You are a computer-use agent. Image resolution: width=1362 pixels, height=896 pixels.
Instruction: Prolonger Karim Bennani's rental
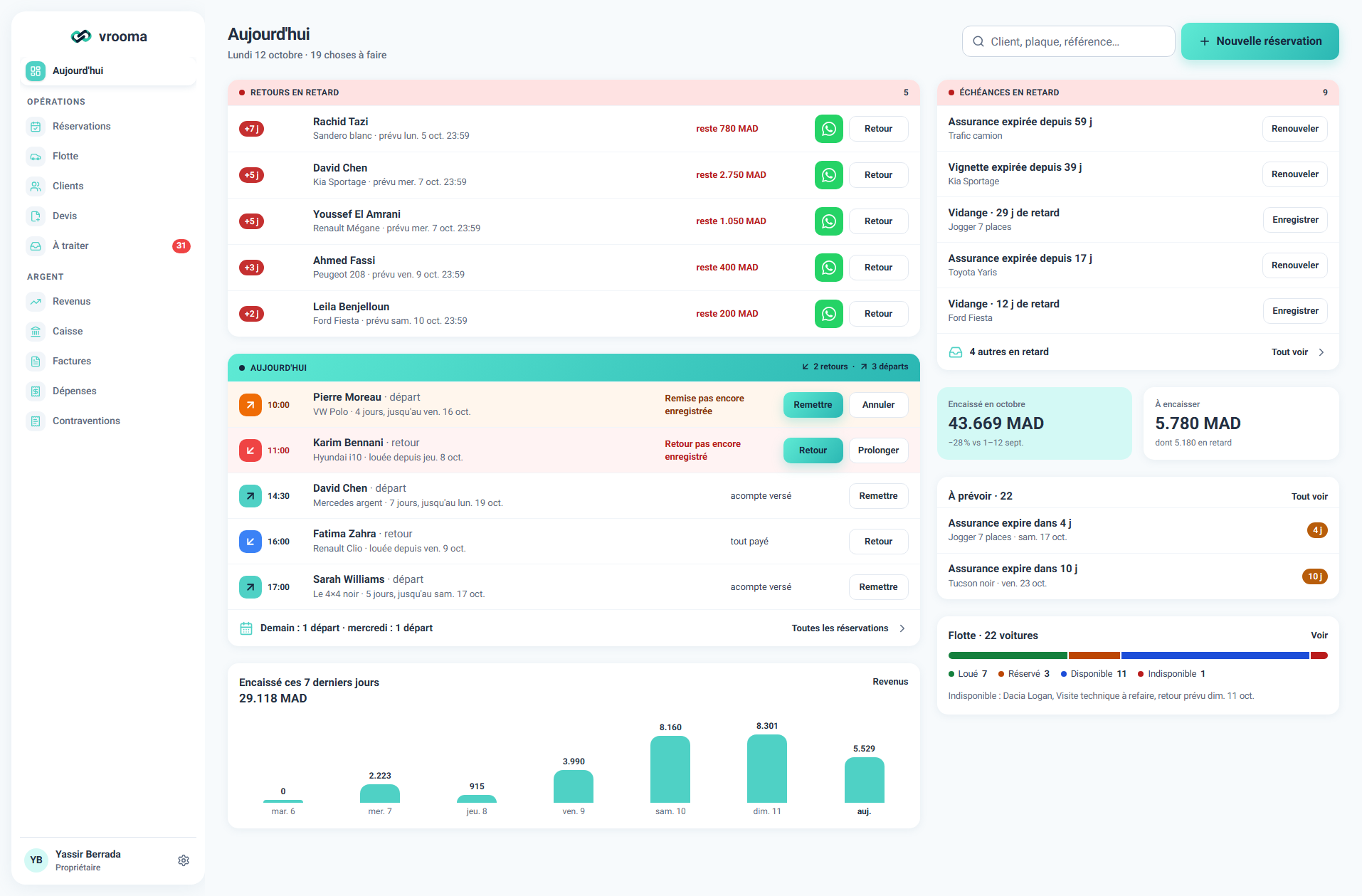coord(878,450)
